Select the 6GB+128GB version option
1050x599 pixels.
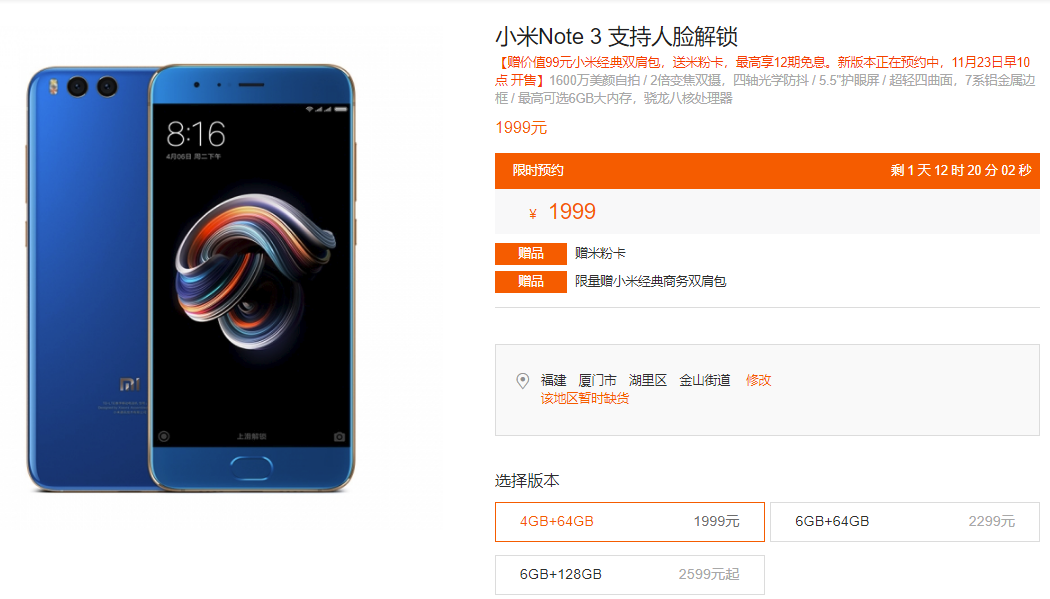tap(629, 574)
